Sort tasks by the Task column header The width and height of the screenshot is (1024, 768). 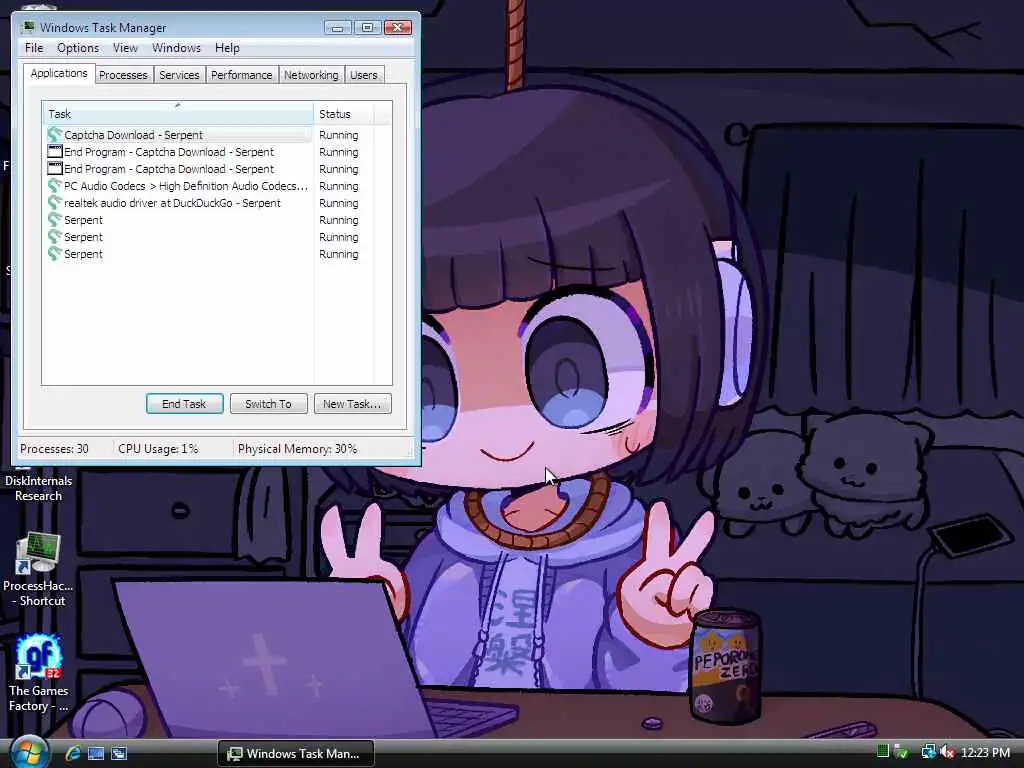[178, 114]
